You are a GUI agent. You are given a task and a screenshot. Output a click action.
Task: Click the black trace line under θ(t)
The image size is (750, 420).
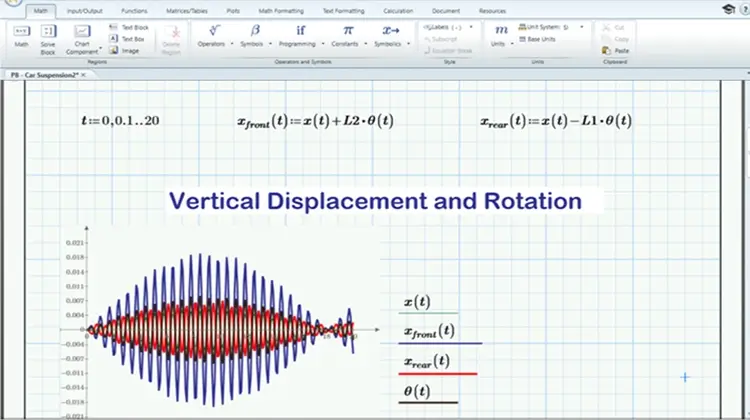(x=428, y=402)
